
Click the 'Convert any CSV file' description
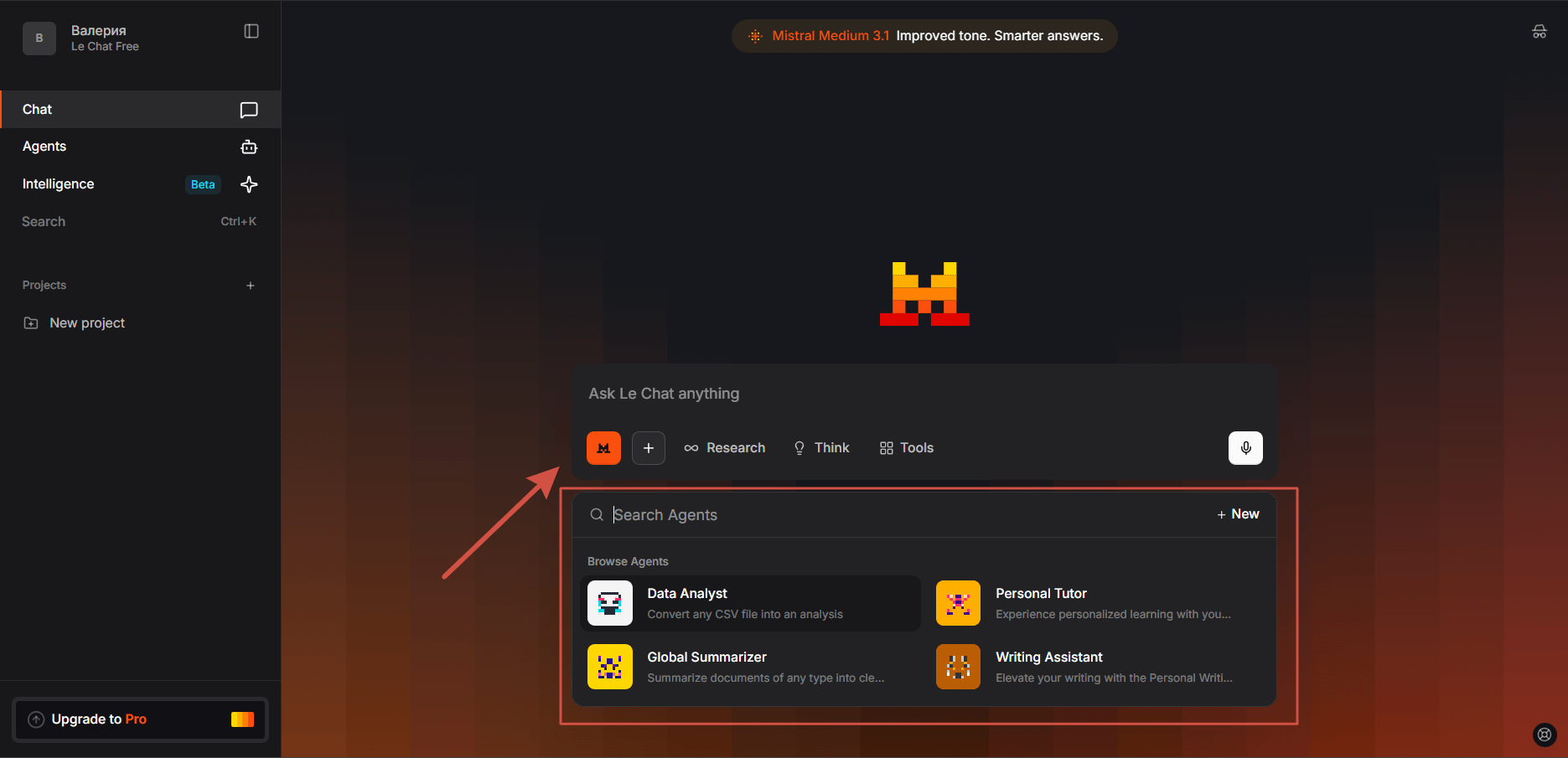coord(745,614)
